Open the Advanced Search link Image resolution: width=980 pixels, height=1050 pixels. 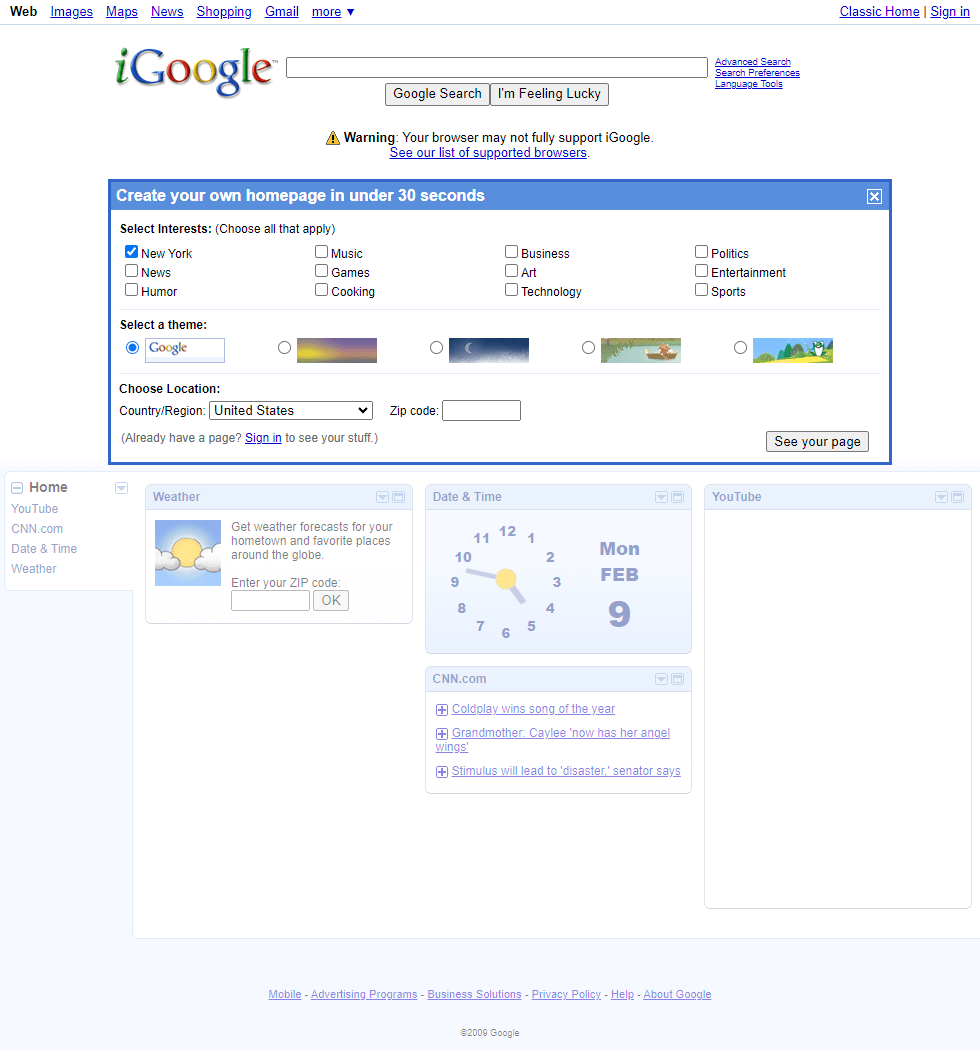pyautogui.click(x=753, y=62)
